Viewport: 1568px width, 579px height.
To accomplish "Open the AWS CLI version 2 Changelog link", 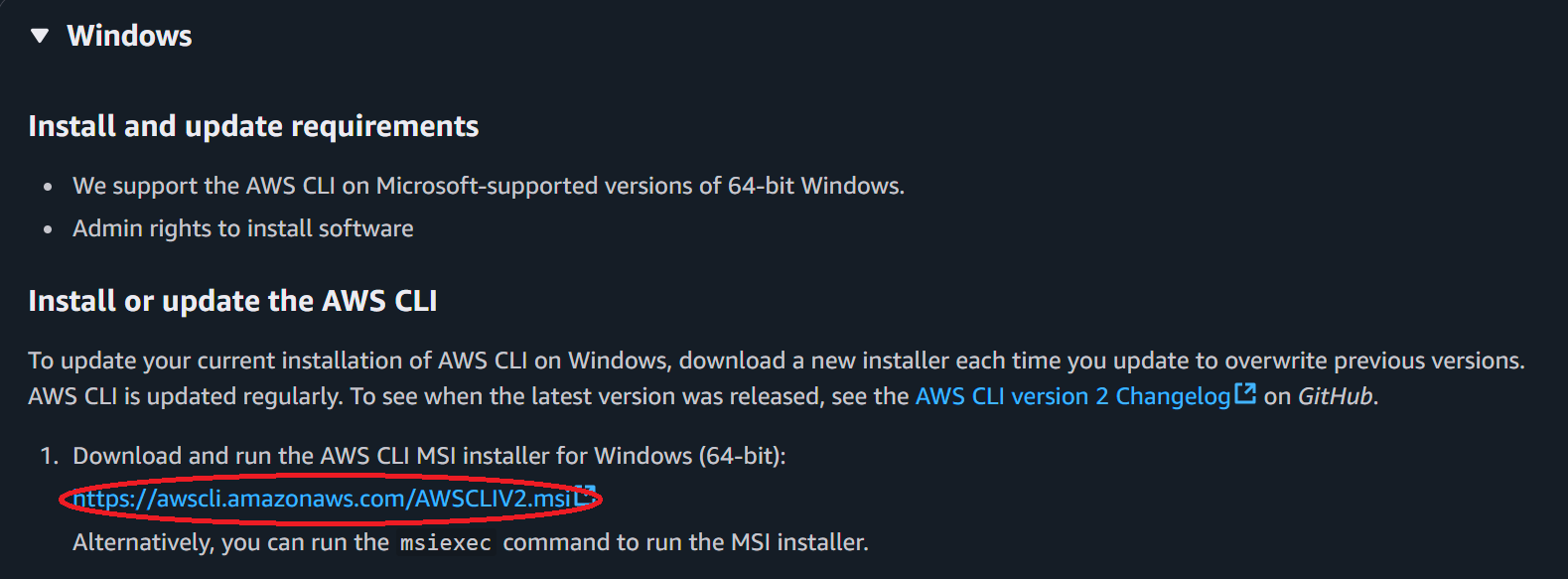I will point(1072,396).
